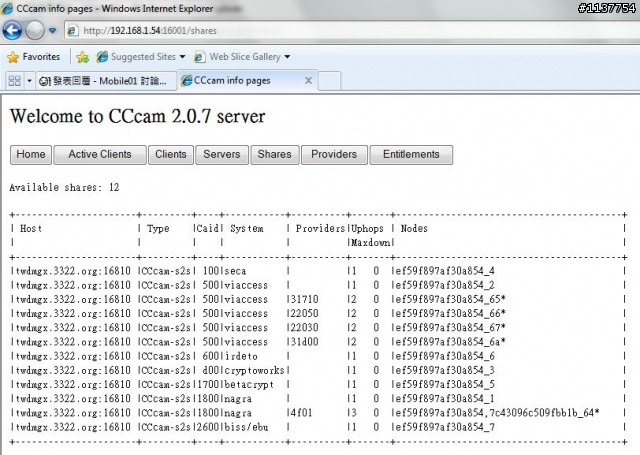Viewport: 640px width, 455px height.
Task: Click the Add to Favorites Bar star icon
Action: (82, 57)
